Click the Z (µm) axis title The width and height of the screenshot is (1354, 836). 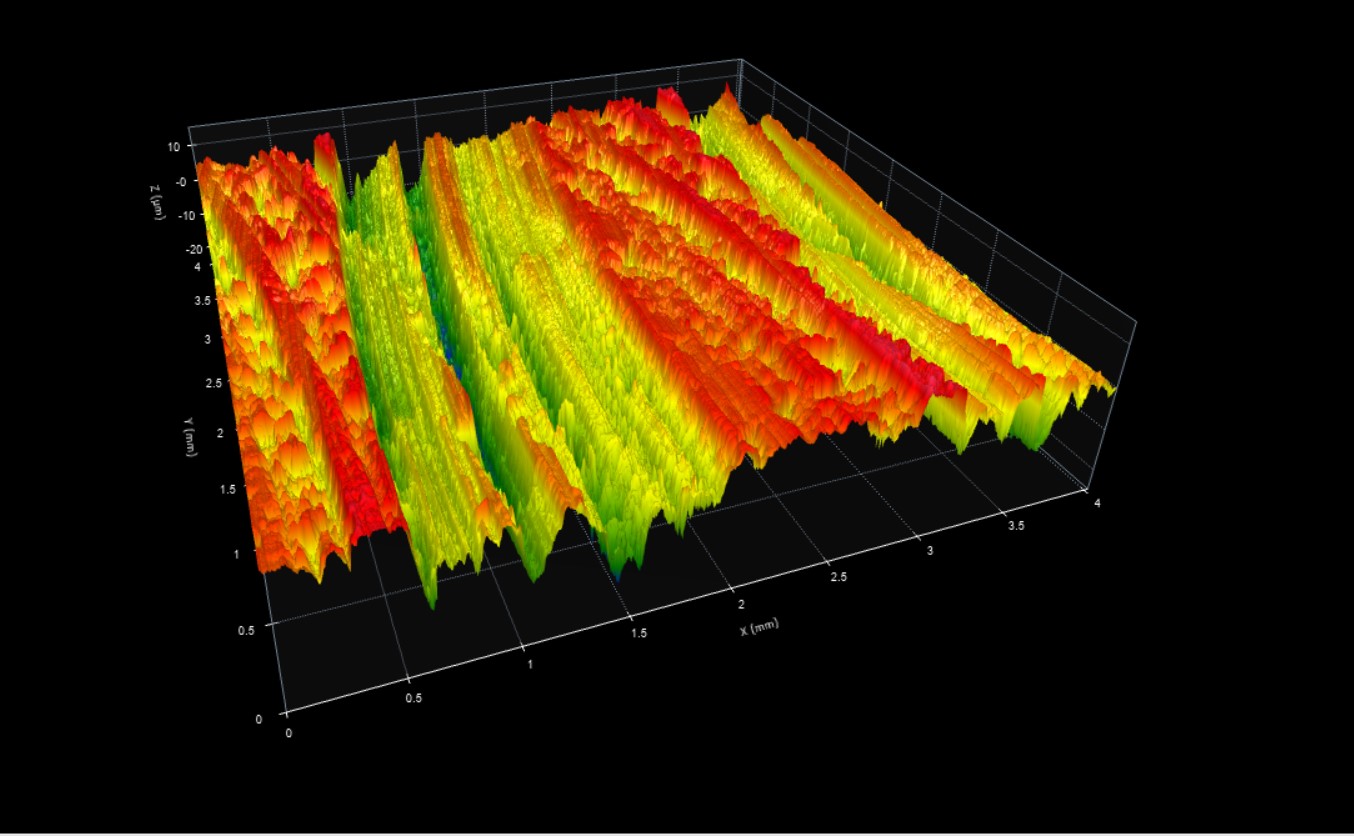tap(158, 203)
